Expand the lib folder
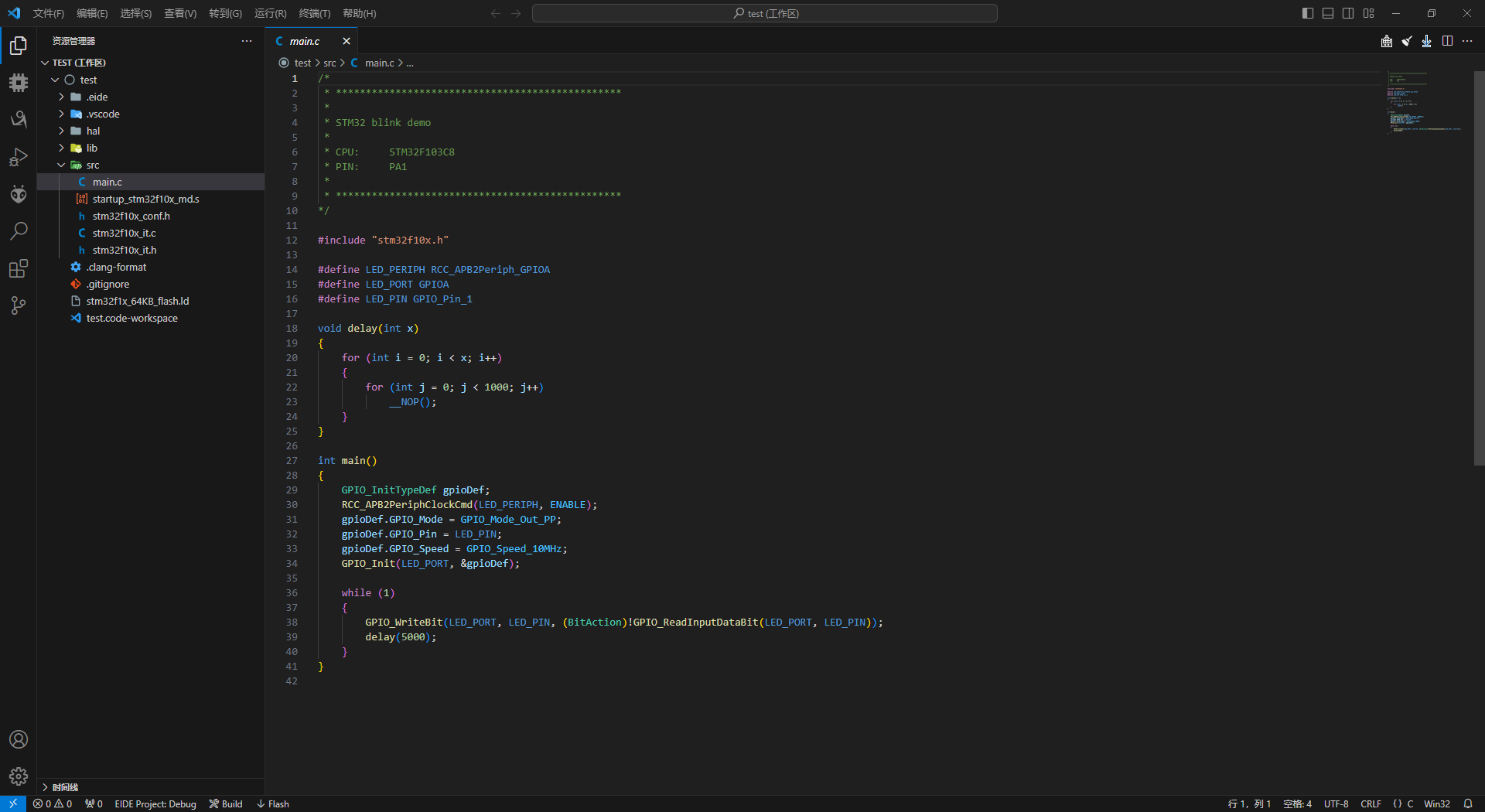1485x812 pixels. click(151, 148)
